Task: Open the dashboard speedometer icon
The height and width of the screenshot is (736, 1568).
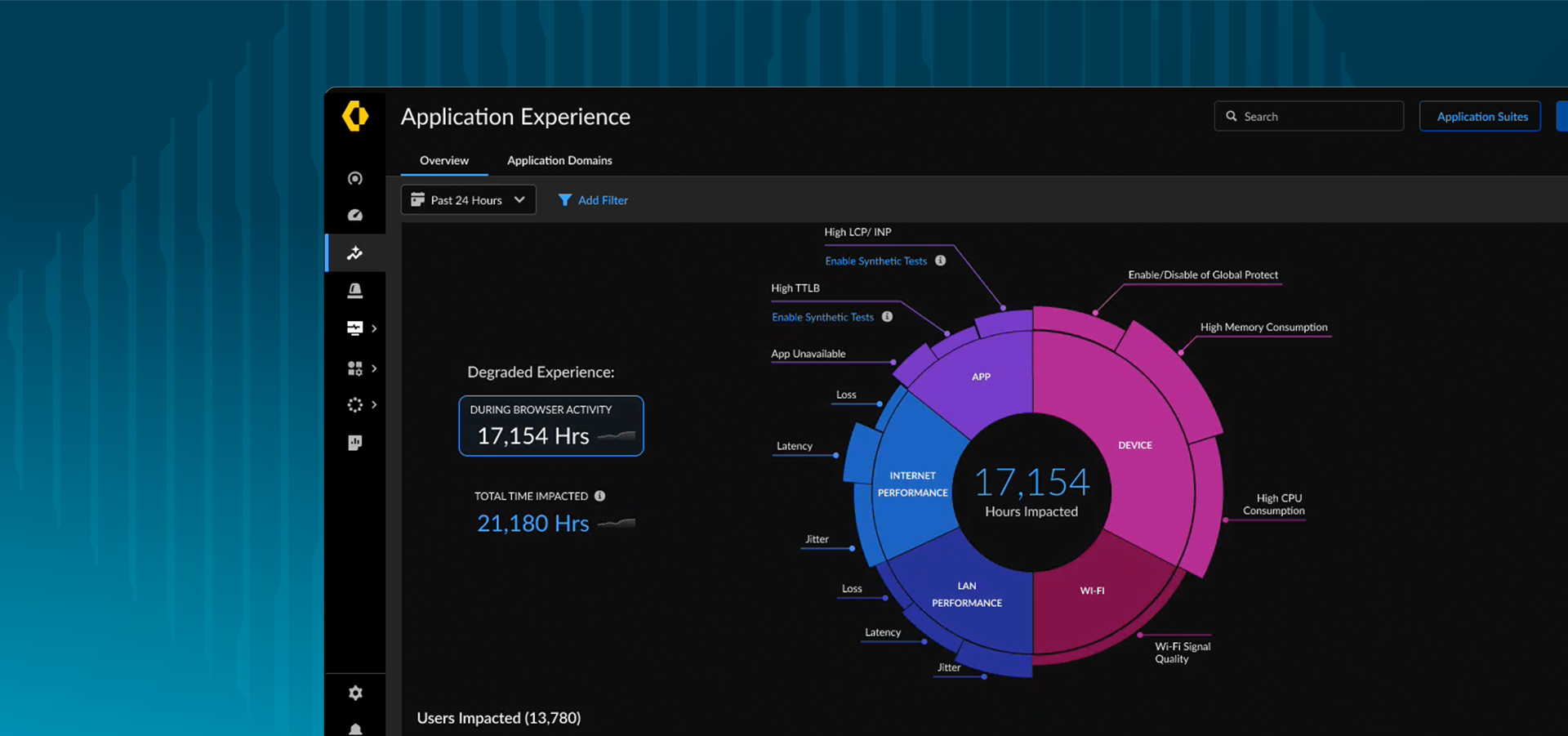Action: [x=355, y=215]
